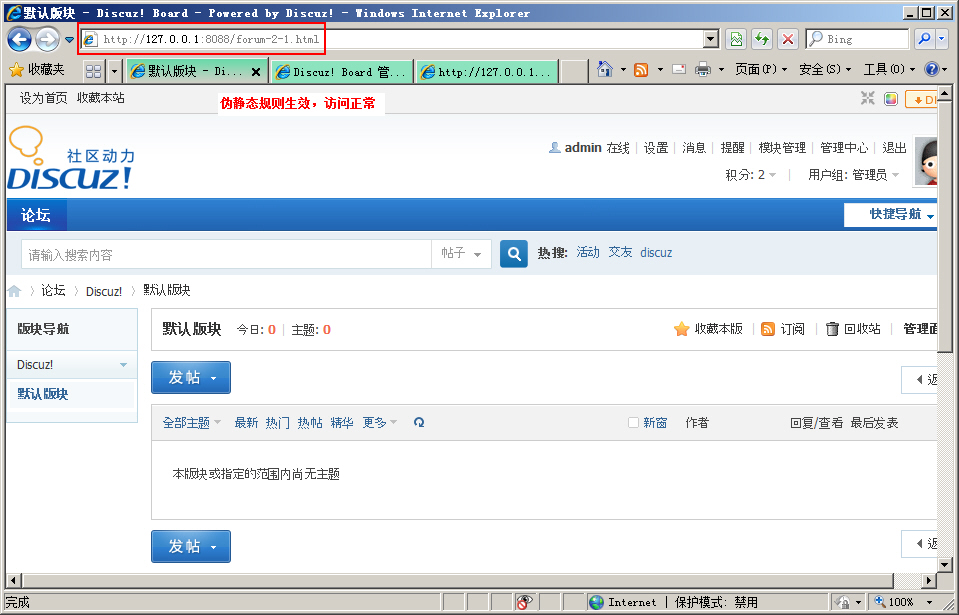The height and width of the screenshot is (615, 959).
Task: Click the top 发帖 button
Action: pos(190,377)
